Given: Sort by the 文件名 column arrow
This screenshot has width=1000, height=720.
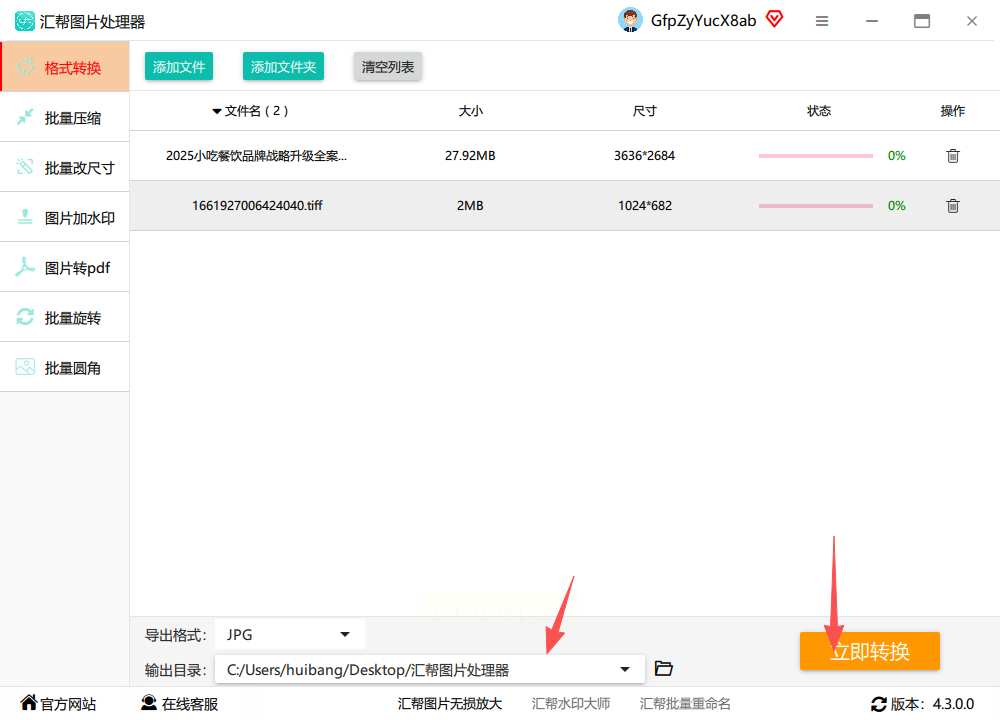Looking at the screenshot, I should tap(217, 112).
